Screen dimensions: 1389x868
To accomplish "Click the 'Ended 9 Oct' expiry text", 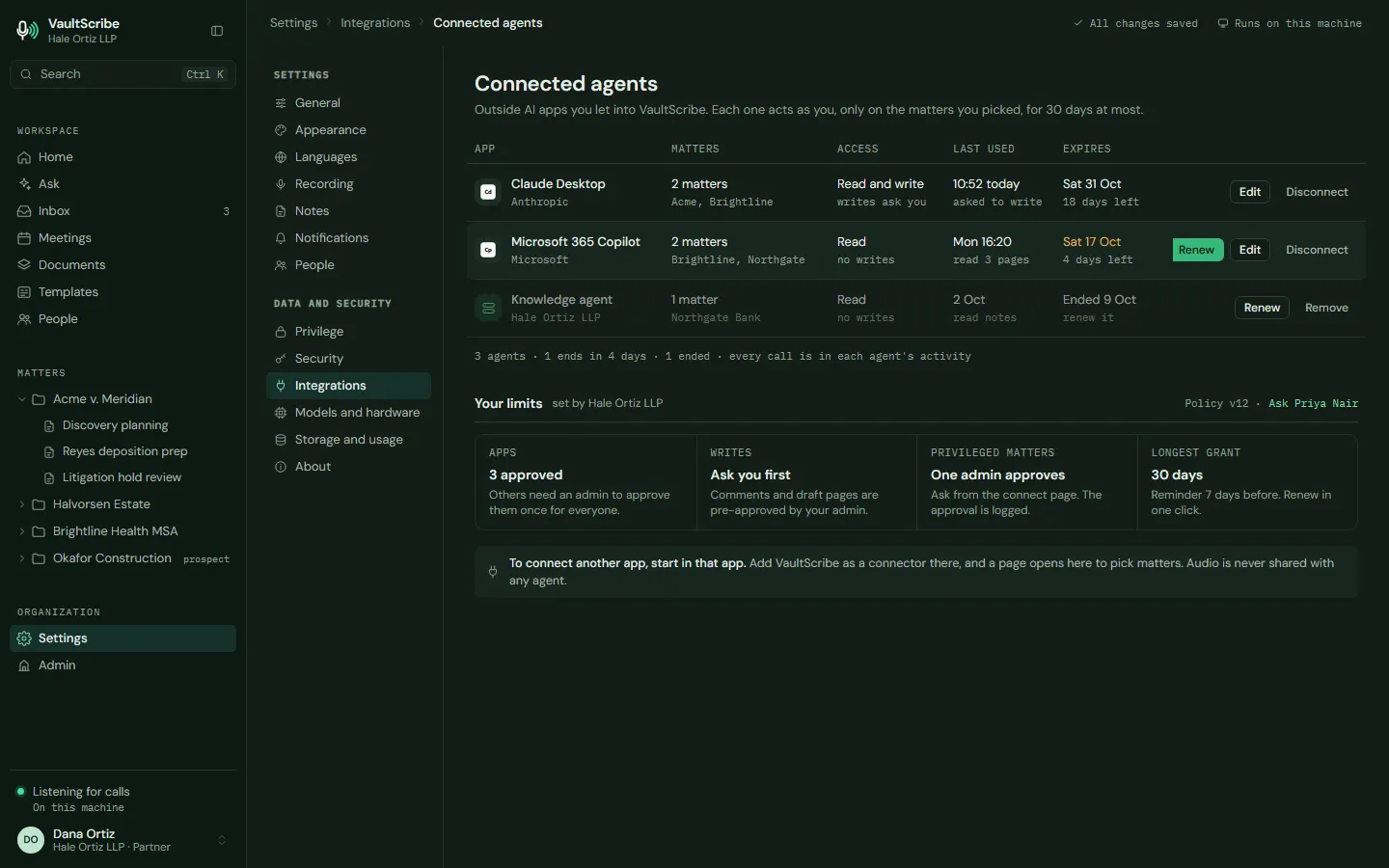I will pyautogui.click(x=1100, y=300).
